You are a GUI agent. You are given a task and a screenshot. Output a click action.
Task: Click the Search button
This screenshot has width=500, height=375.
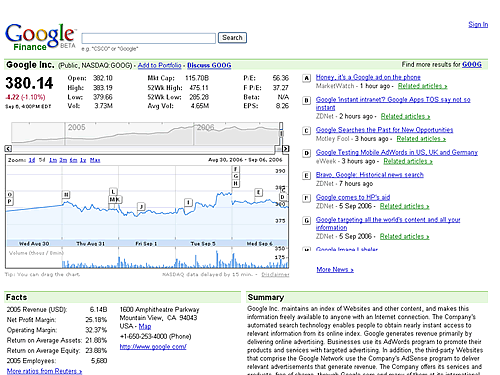pos(232,38)
